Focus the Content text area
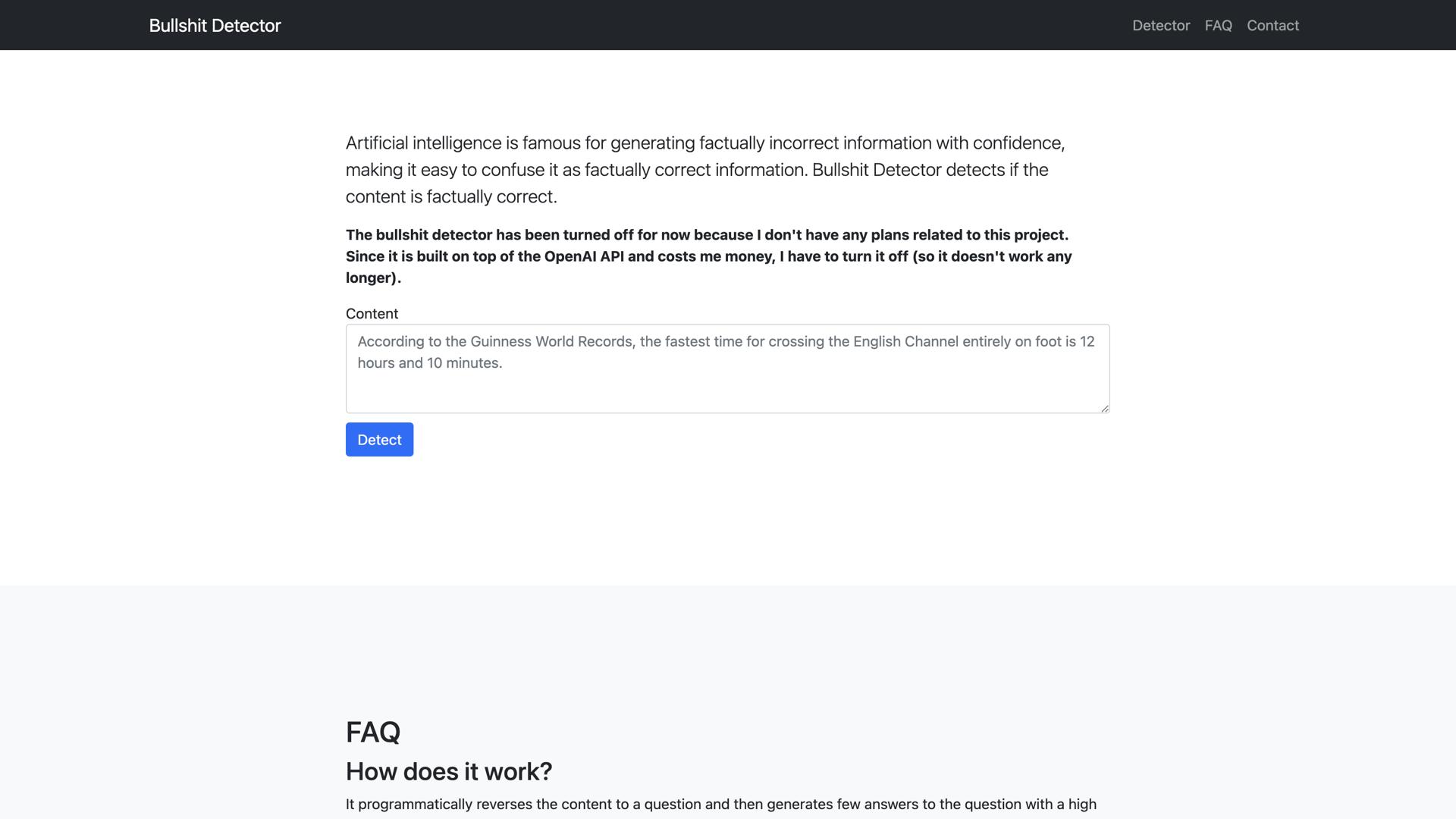The height and width of the screenshot is (819, 1456). [x=726, y=369]
